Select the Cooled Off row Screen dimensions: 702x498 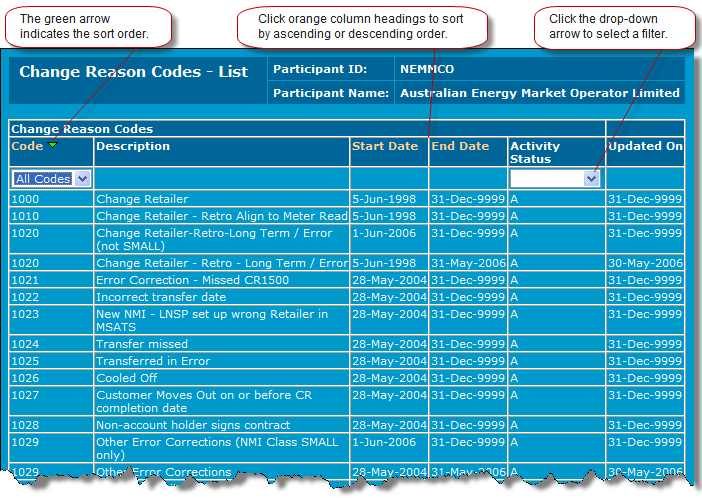point(127,377)
